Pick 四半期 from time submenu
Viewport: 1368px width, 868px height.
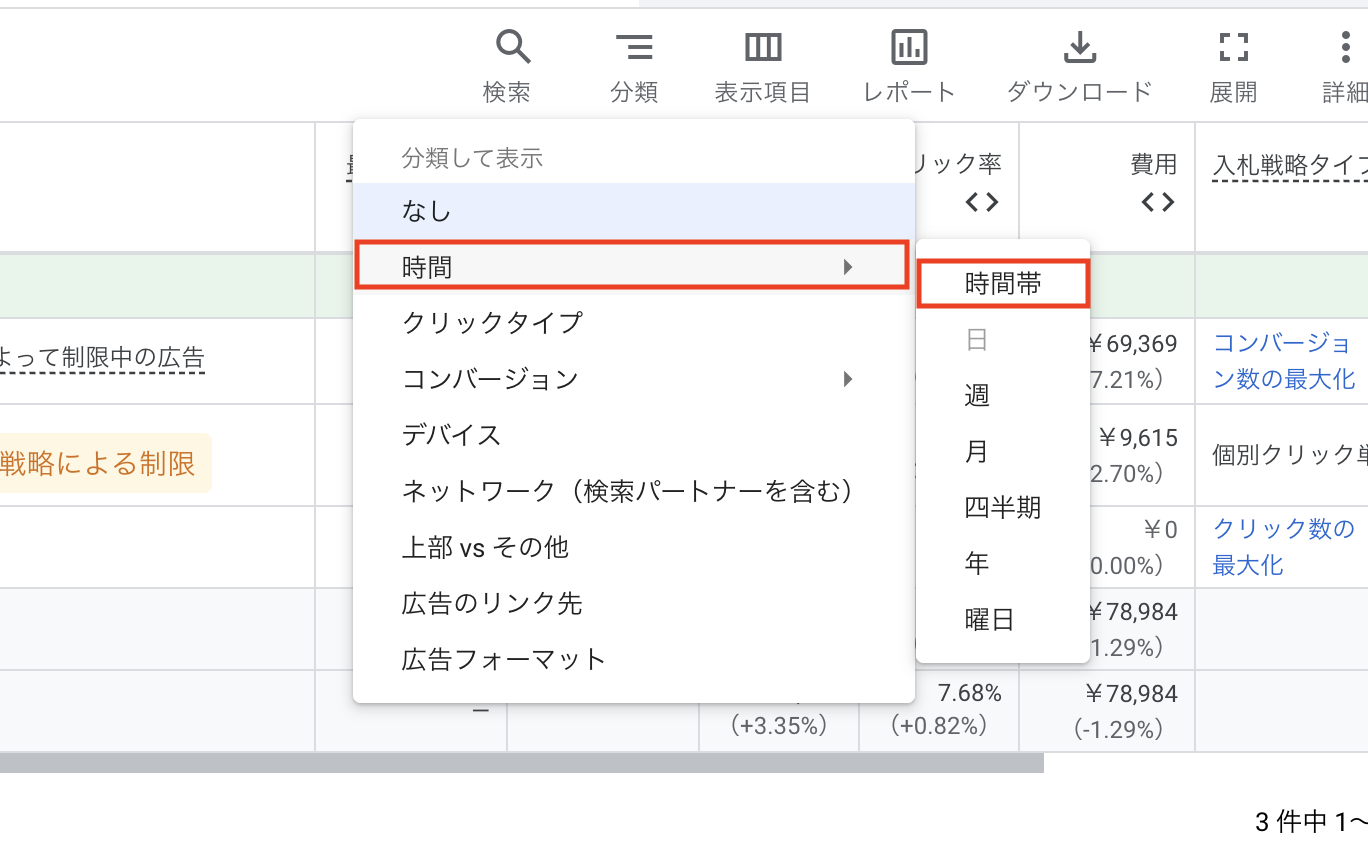click(x=1002, y=508)
